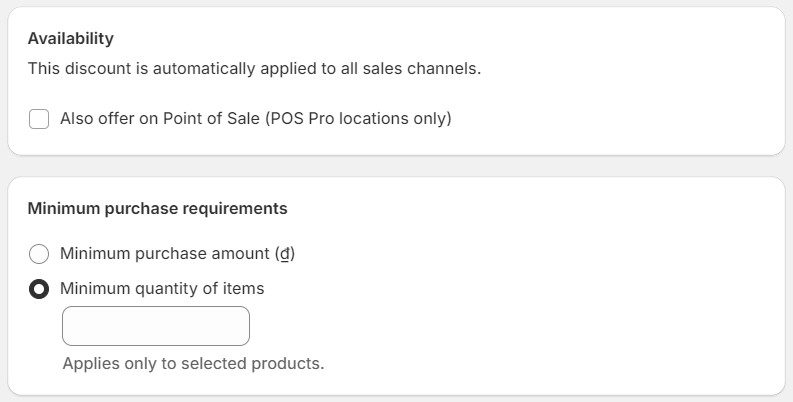793x402 pixels.
Task: Click the 'Minimum purchase amount' label text
Action: (177, 254)
